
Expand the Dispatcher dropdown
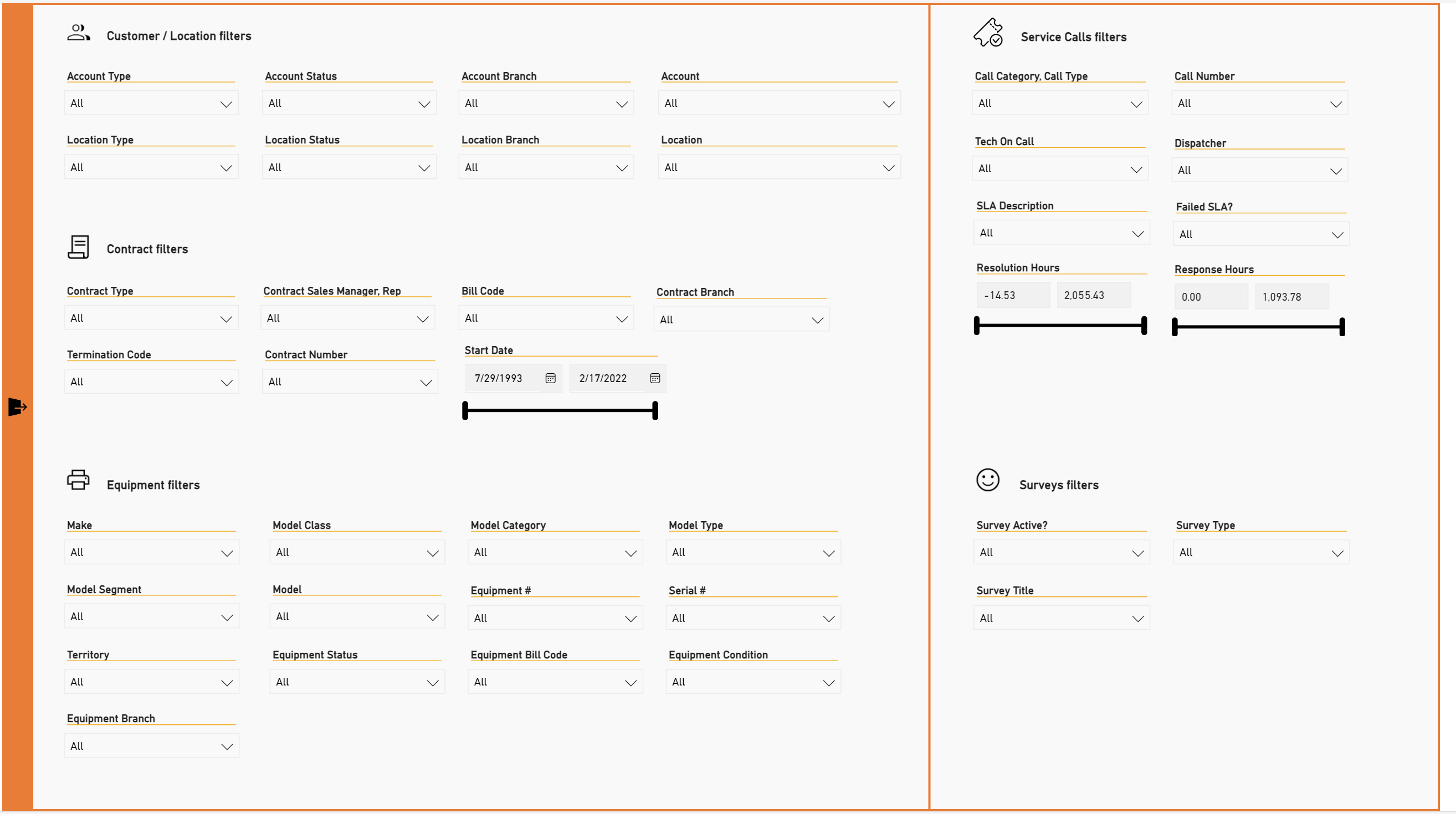pyautogui.click(x=1260, y=171)
